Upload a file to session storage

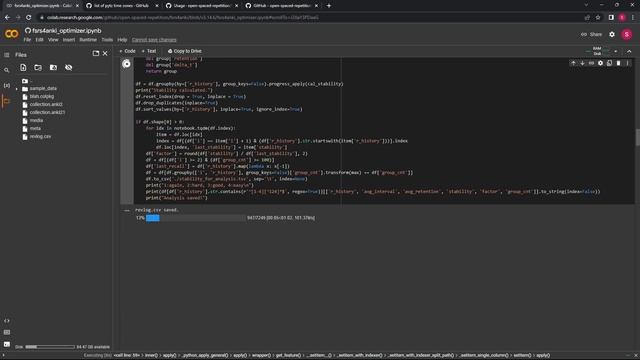pos(23,67)
